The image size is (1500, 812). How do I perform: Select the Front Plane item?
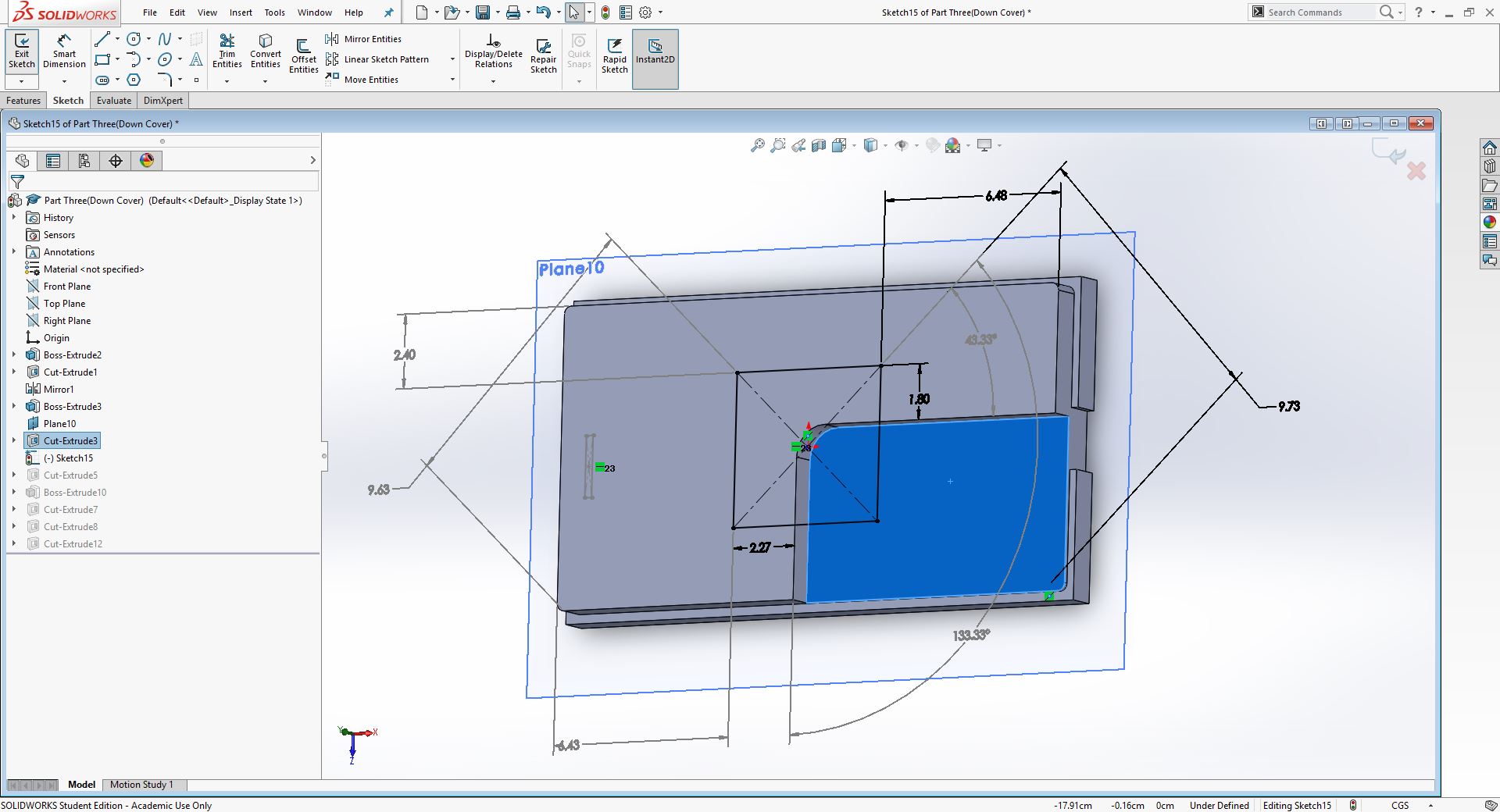tap(67, 287)
